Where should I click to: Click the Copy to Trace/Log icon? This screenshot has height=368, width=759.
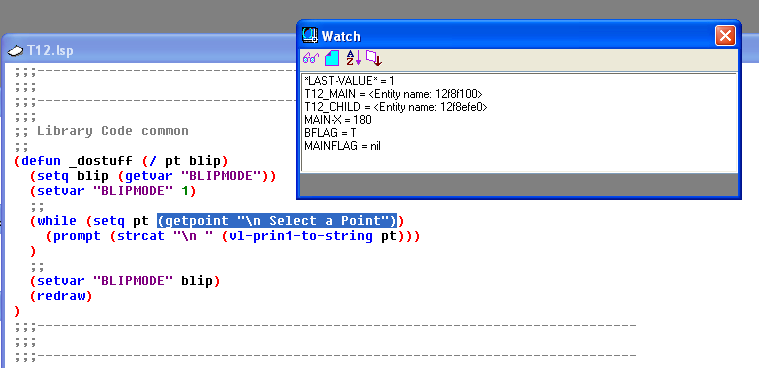point(374,59)
